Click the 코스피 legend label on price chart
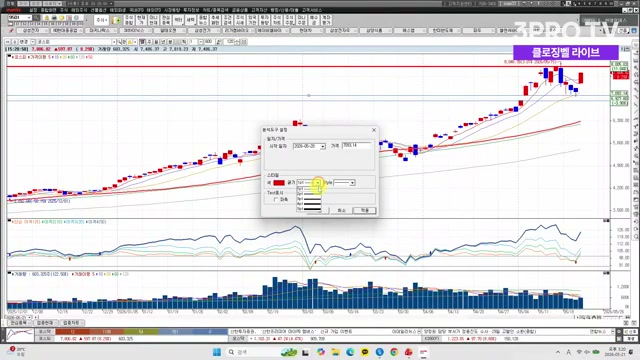 click(x=20, y=57)
